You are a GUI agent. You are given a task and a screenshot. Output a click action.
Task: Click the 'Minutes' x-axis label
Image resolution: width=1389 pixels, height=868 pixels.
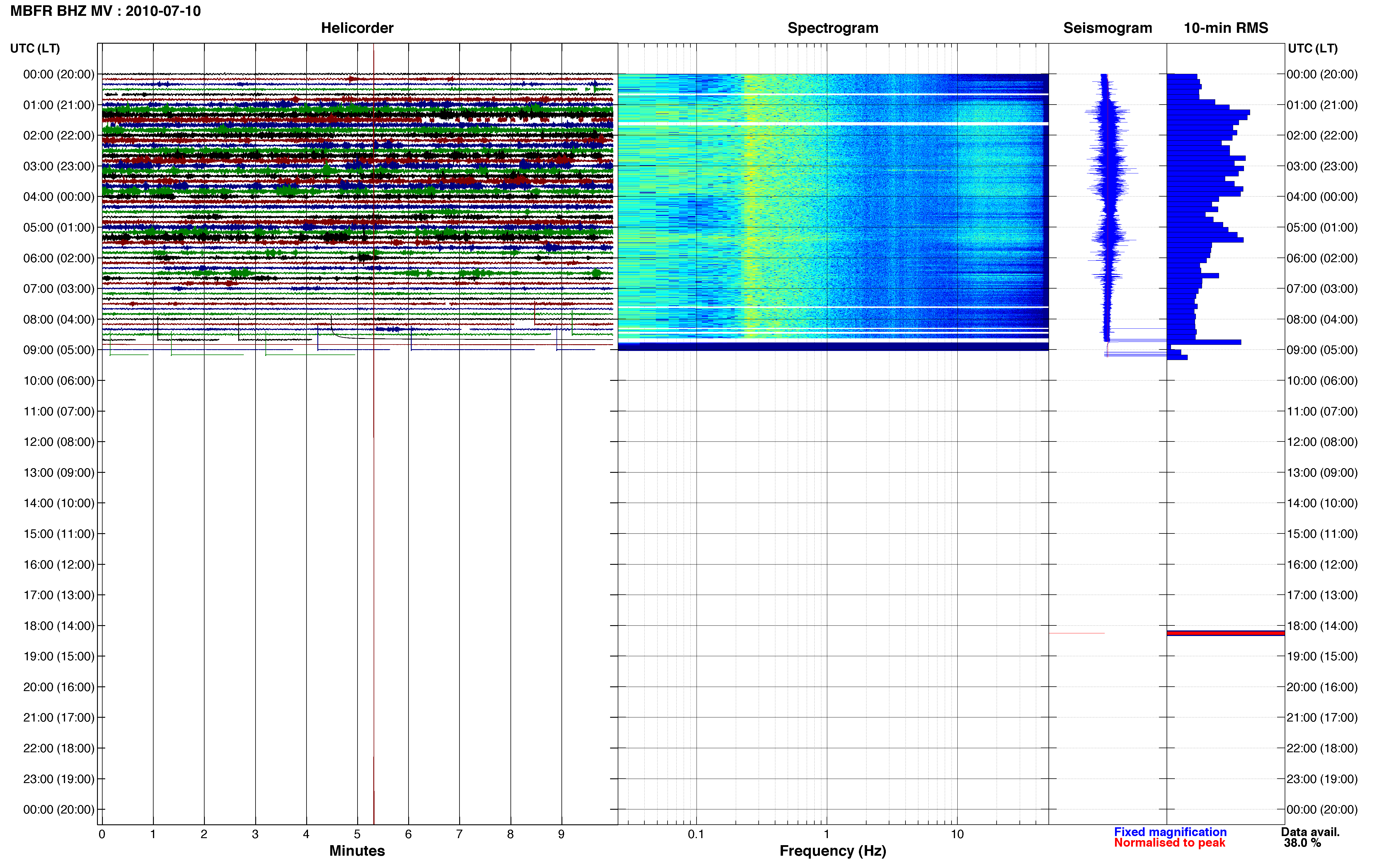[357, 851]
